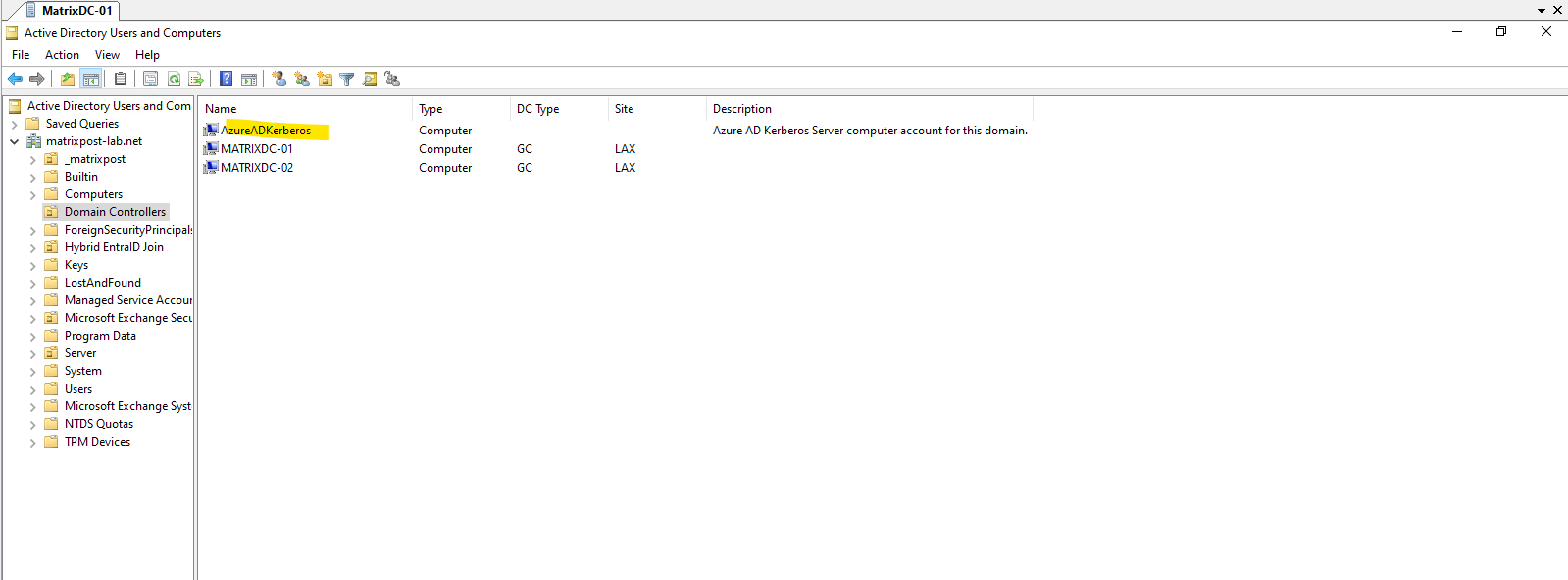Screen dimensions: 1568x580
Task: Click GC type of MATRIXDC-02
Action: coord(525,168)
